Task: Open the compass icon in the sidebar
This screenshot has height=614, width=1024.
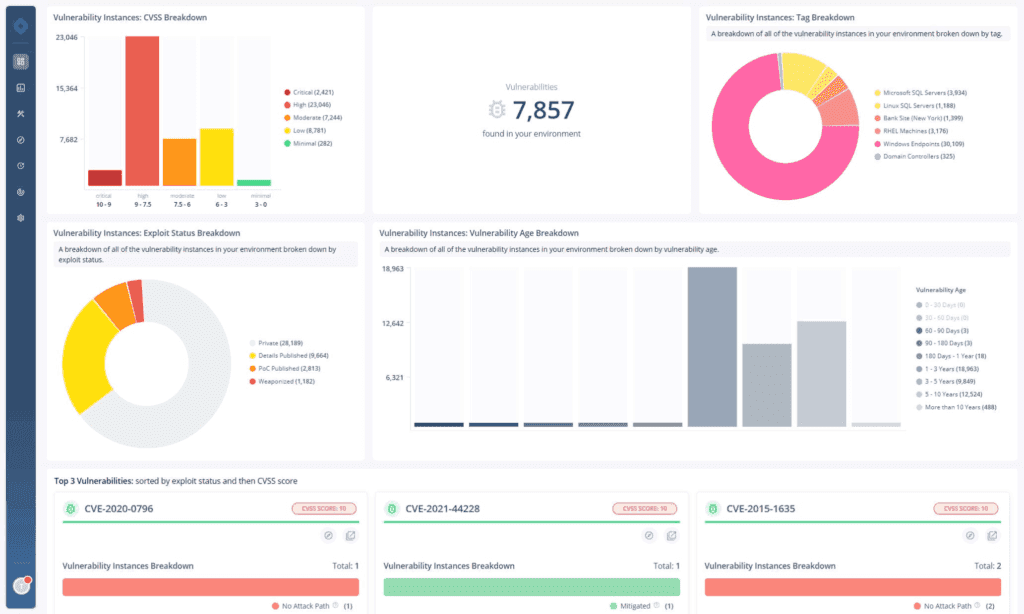Action: tap(21, 140)
